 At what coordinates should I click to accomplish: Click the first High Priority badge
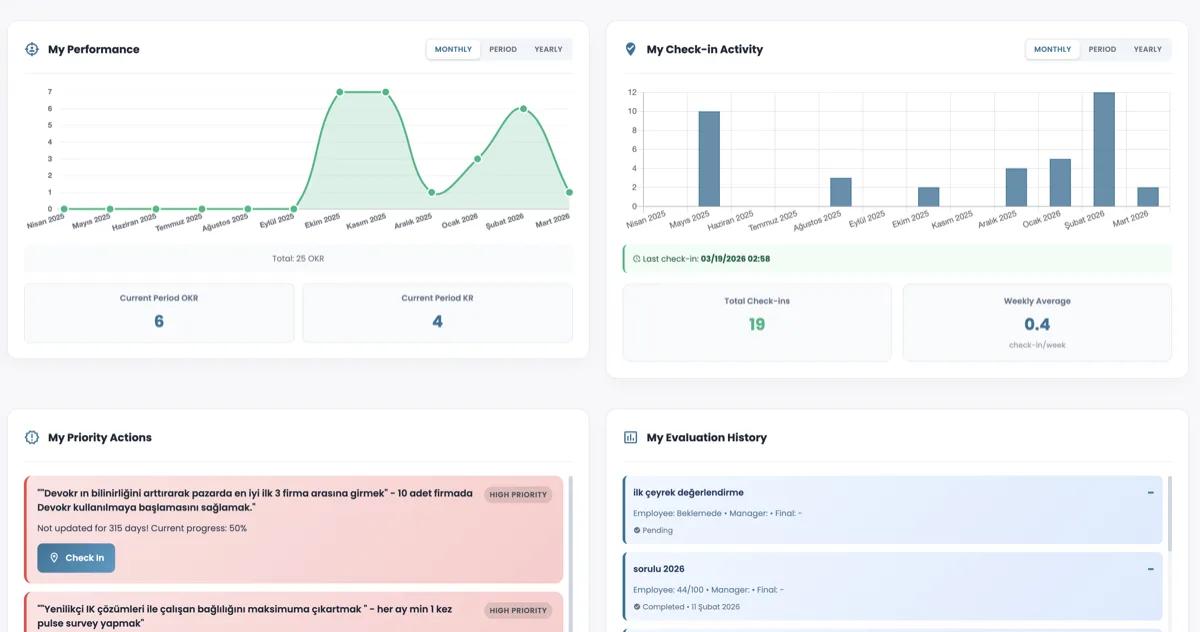click(517, 494)
